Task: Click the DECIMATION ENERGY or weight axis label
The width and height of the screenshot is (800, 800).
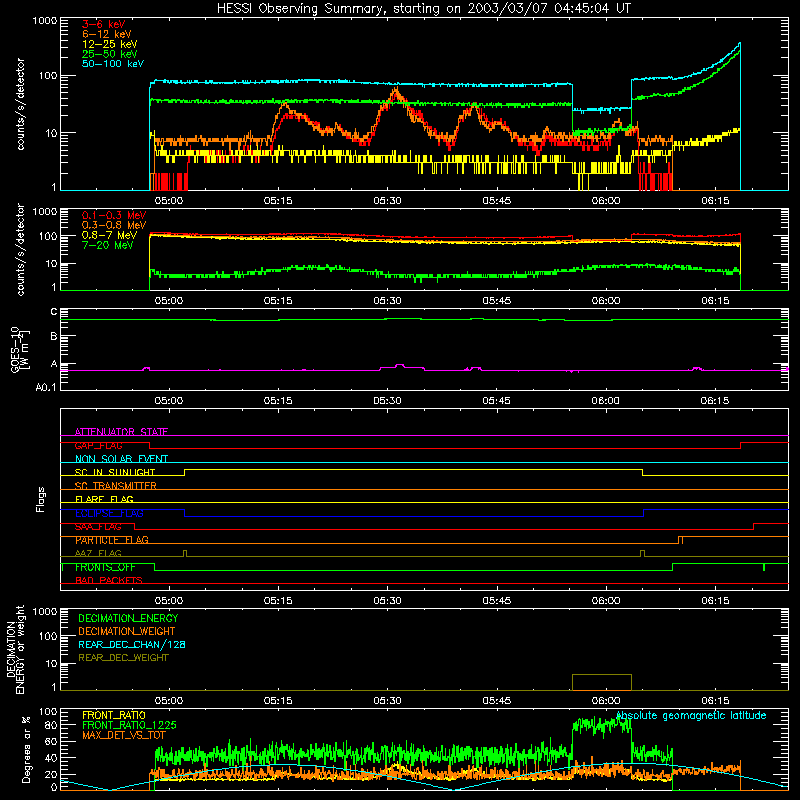Action: (15, 649)
